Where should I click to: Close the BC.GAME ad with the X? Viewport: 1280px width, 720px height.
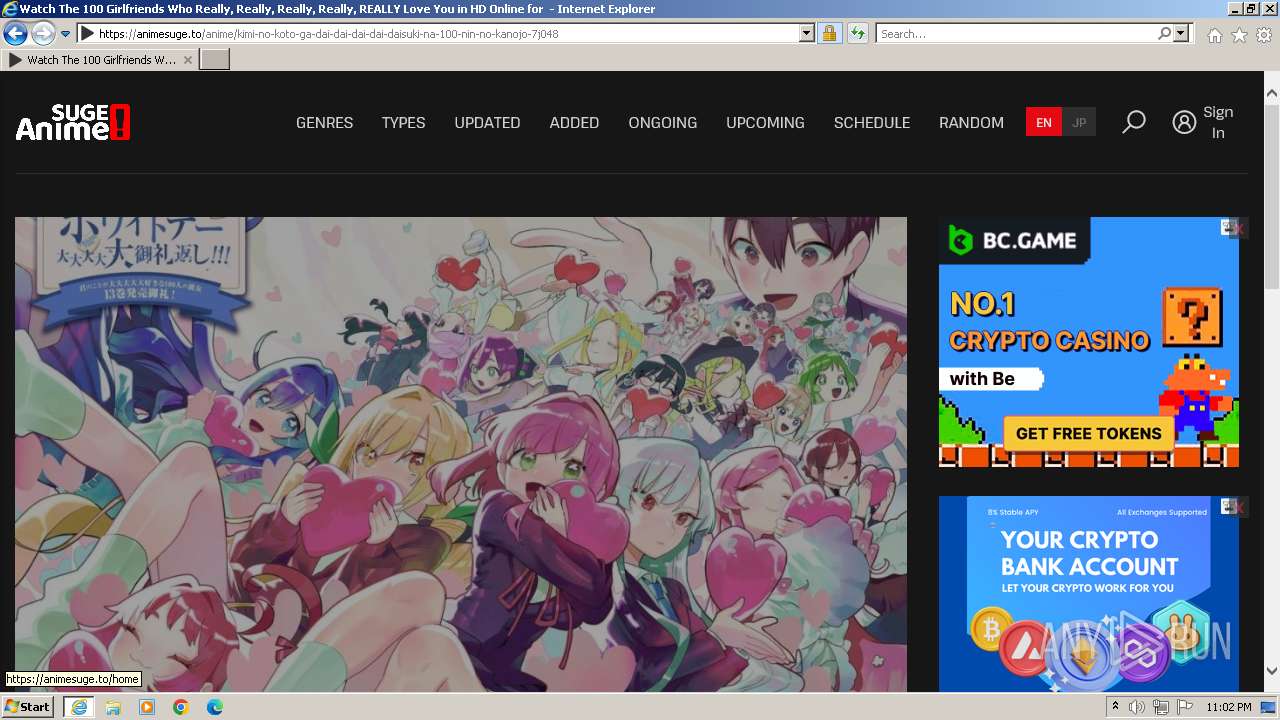pyautogui.click(x=1239, y=229)
